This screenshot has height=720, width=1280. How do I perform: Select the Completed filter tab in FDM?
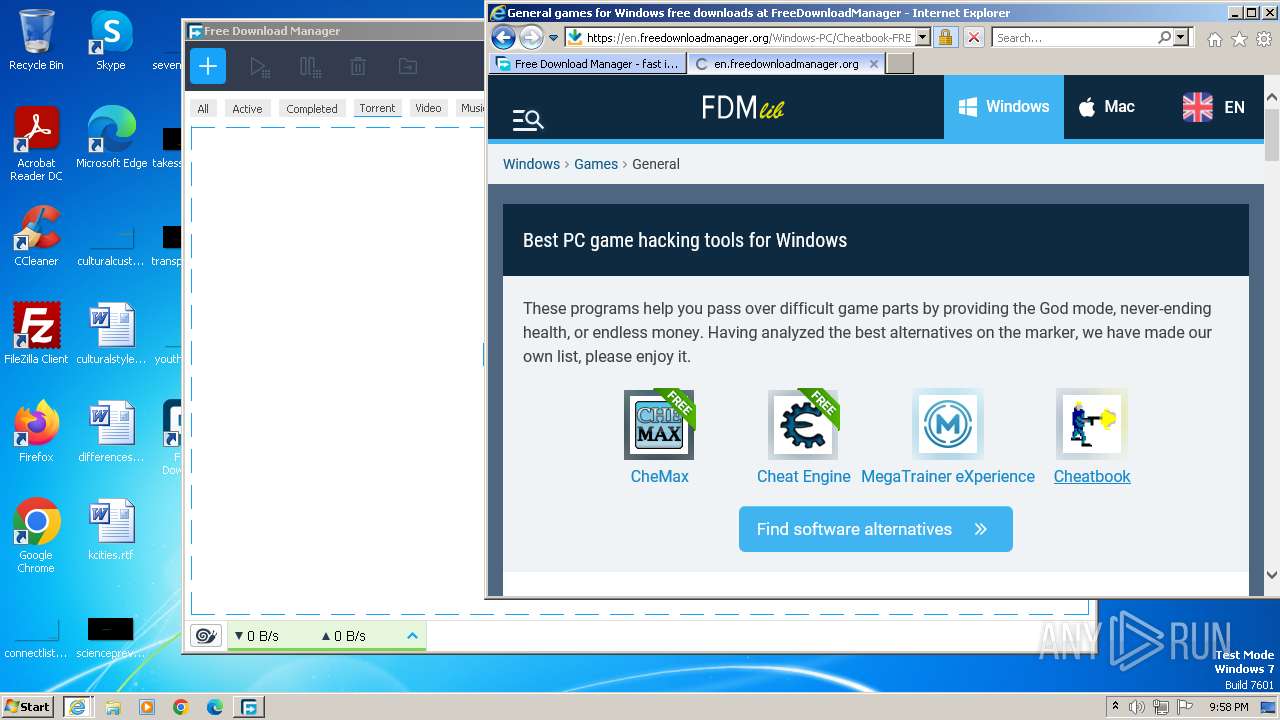[312, 109]
